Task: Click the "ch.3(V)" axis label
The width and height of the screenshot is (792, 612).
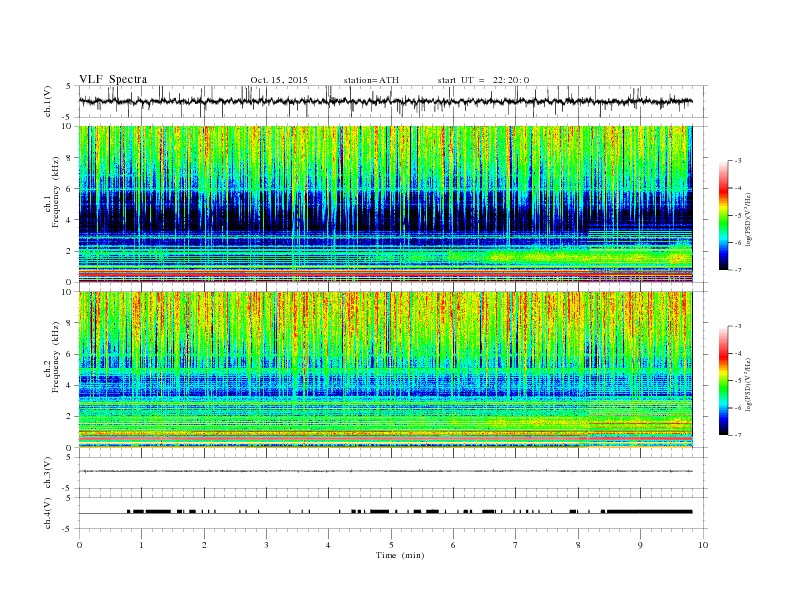Action: point(48,473)
